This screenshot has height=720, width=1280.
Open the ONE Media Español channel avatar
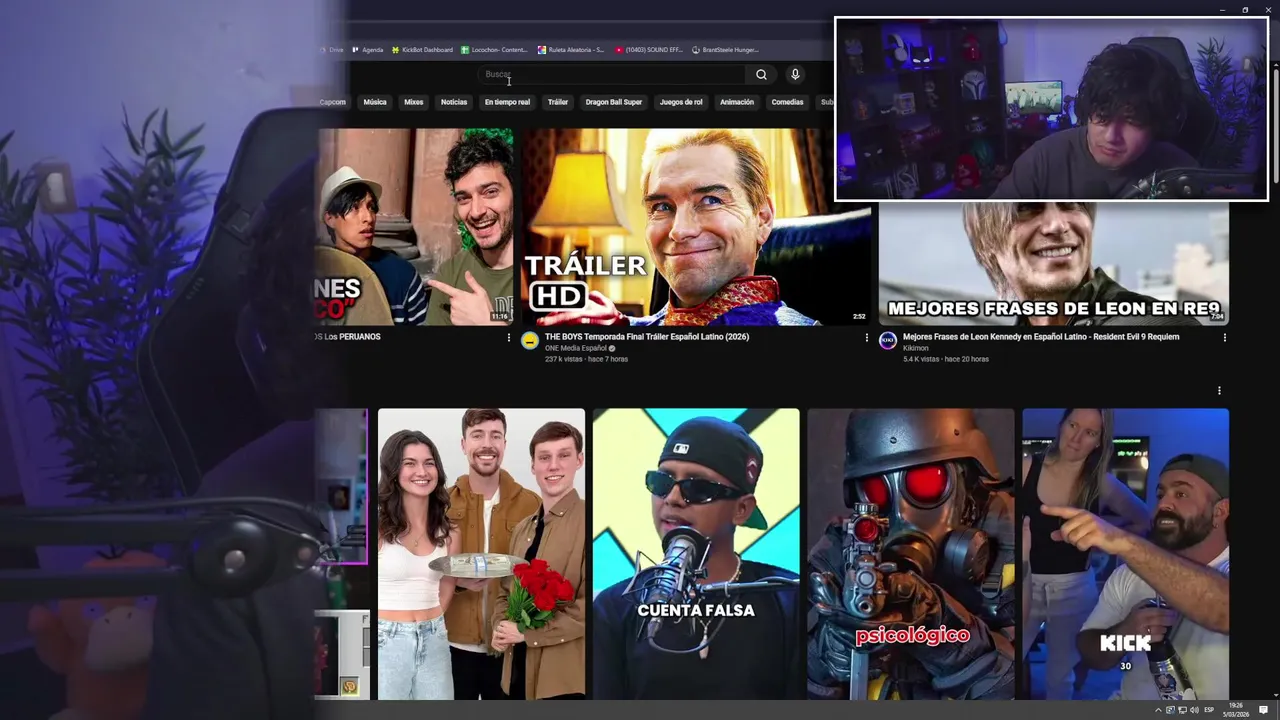coord(530,341)
